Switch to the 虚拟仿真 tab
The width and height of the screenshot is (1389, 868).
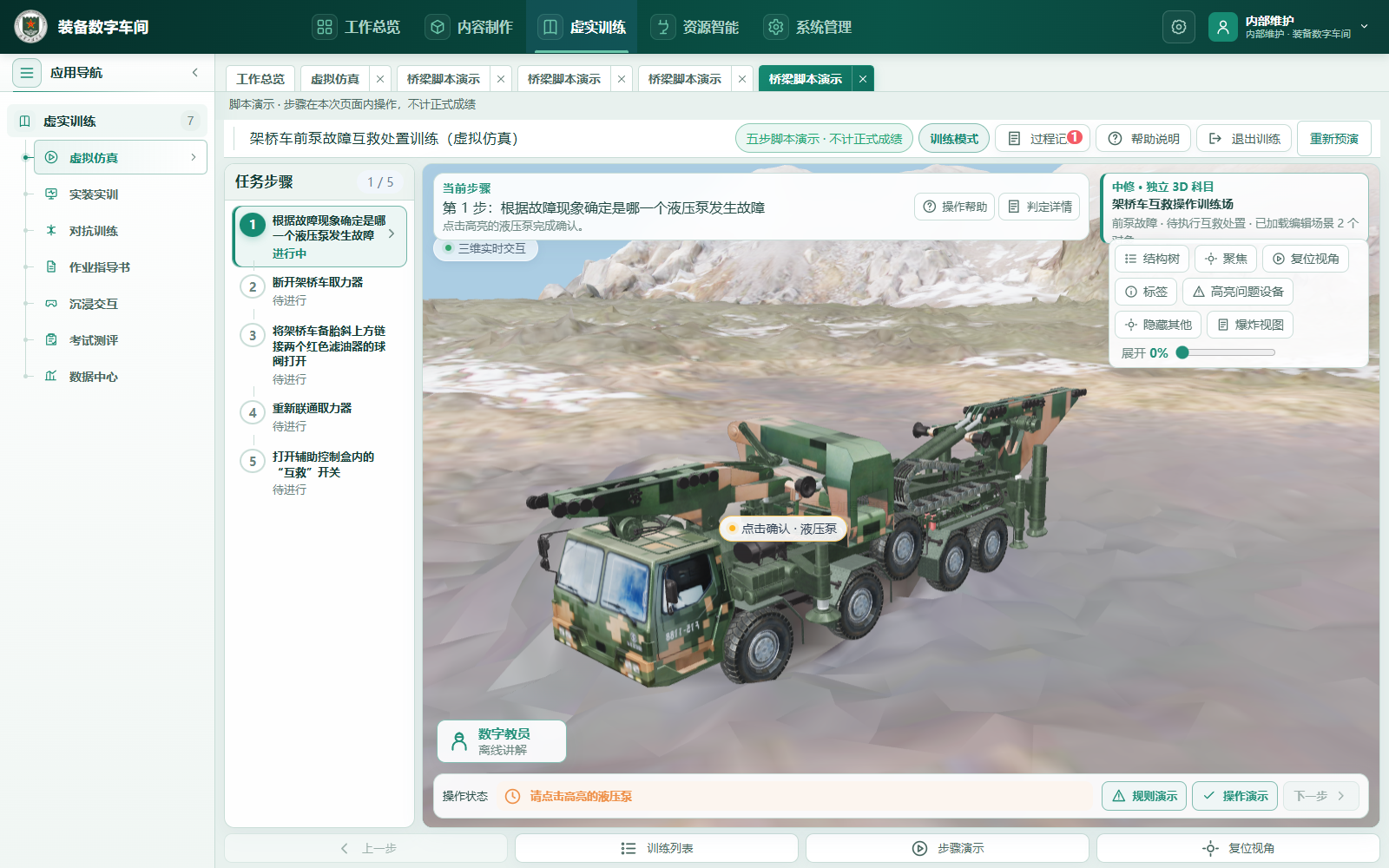[335, 79]
